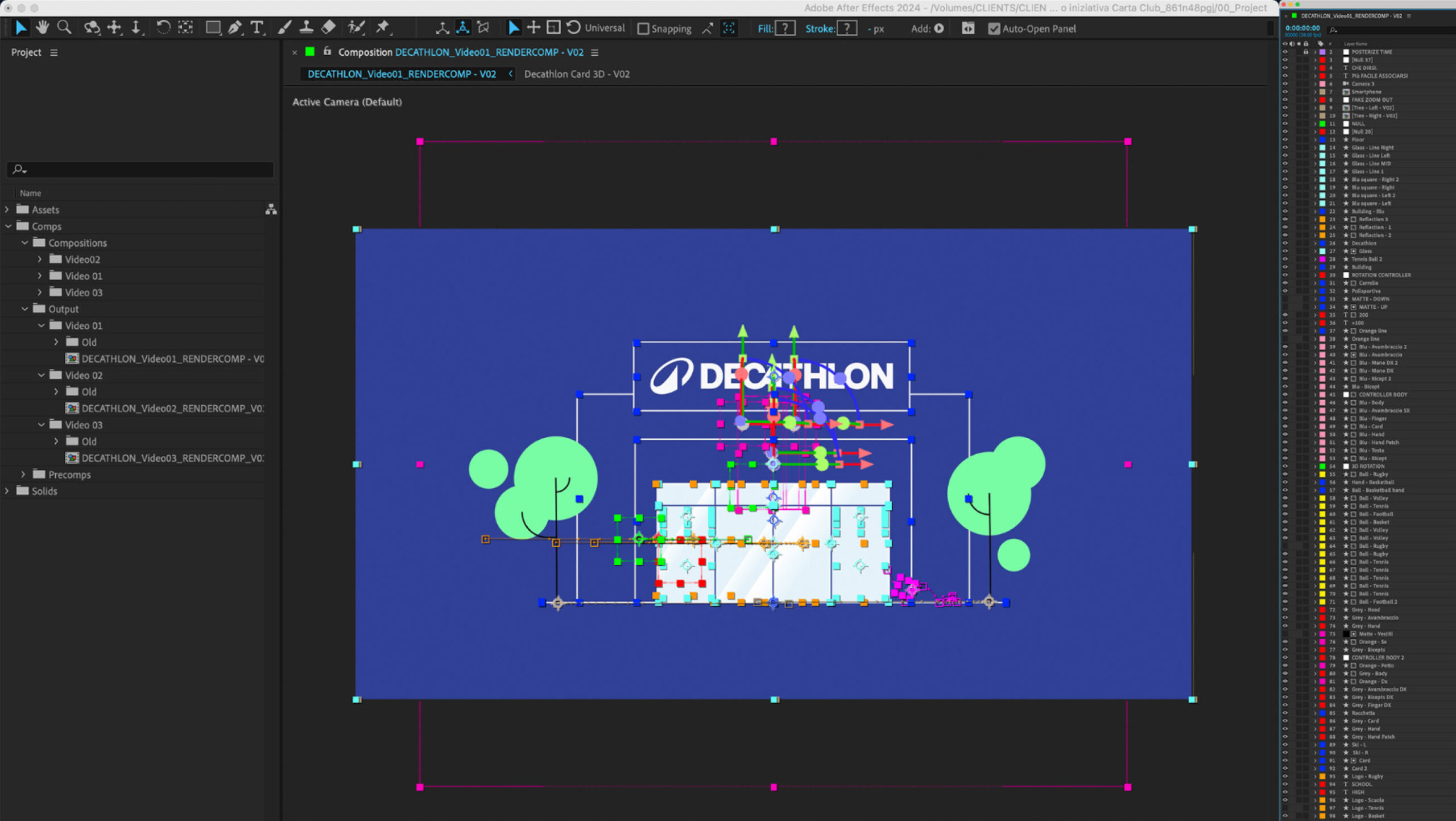Image resolution: width=1456 pixels, height=821 pixels.
Task: Click the snap collapsed-features icon beside Snapping
Action: (729, 28)
